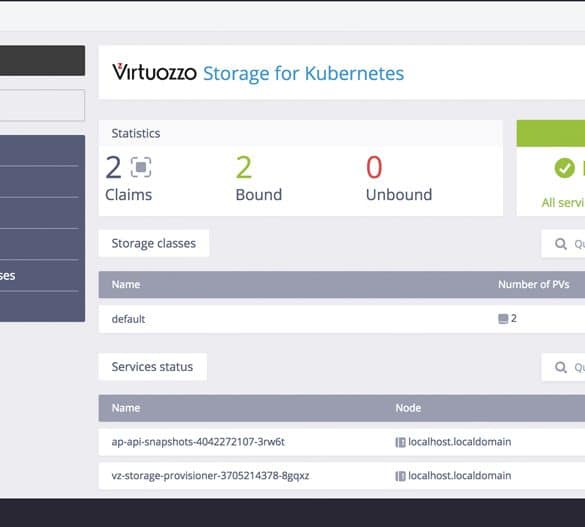Open the Storage for Kubernetes title link
The width and height of the screenshot is (585, 527).
(303, 73)
